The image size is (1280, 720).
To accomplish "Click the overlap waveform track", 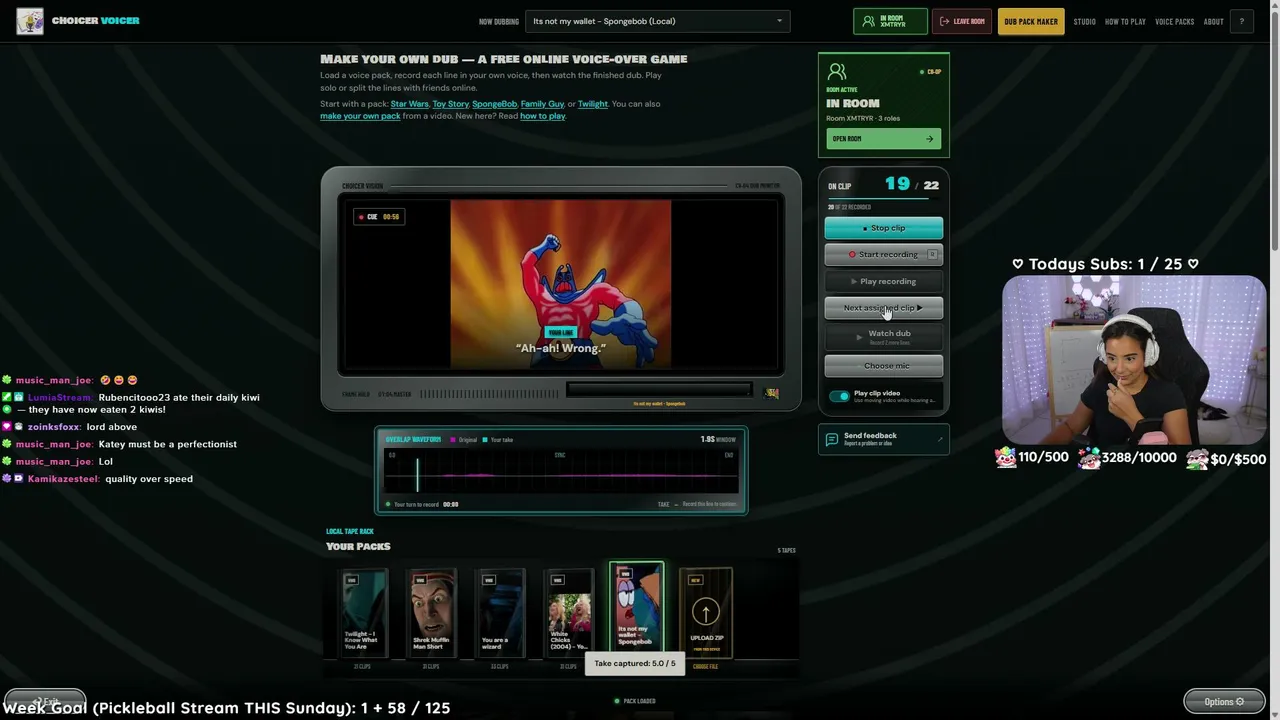I will [561, 472].
